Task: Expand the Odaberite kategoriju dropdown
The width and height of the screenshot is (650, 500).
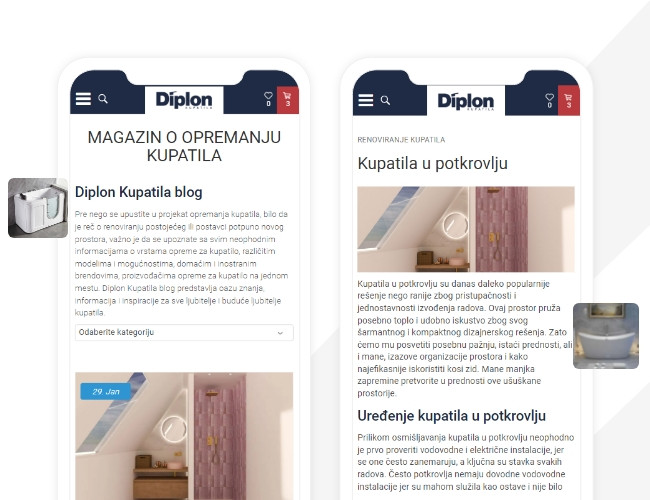Action: tap(184, 333)
